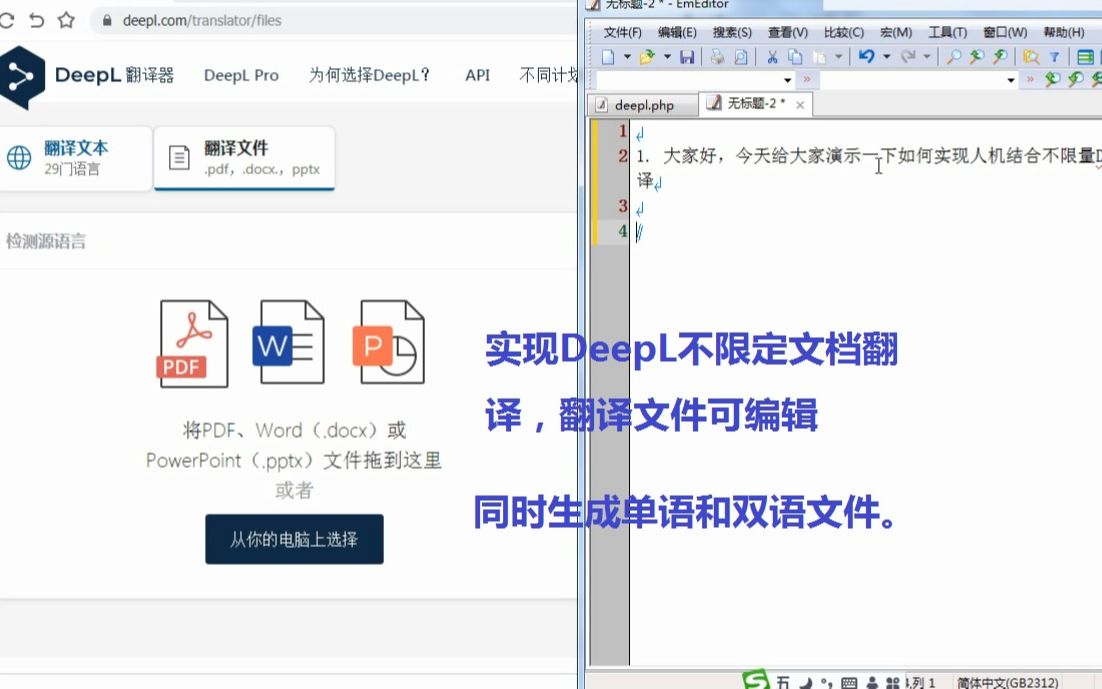Click line number 4 in the gutter
Screen dimensions: 1102x689
(622, 231)
